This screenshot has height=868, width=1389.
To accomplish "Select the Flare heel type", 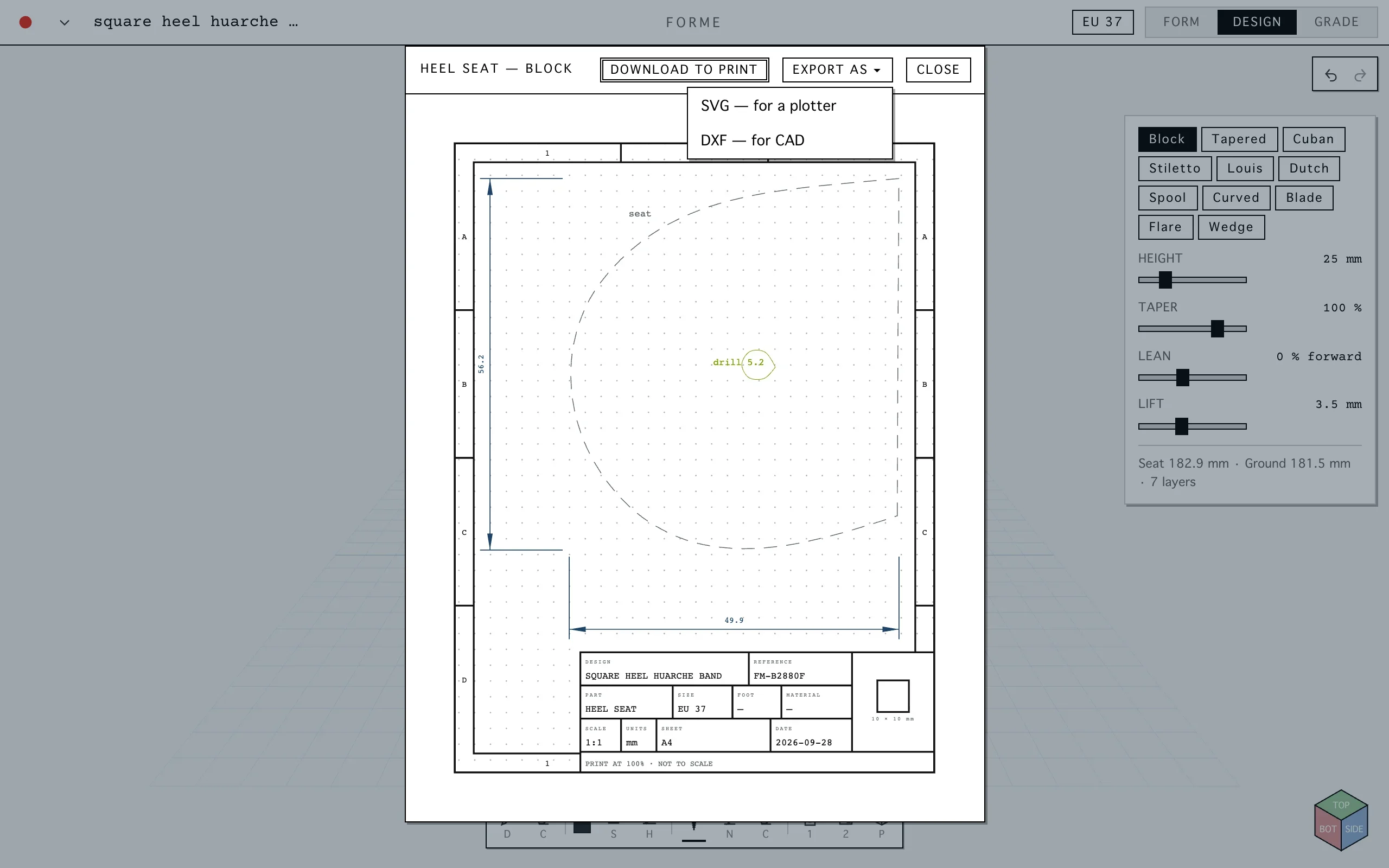I will 1165,227.
